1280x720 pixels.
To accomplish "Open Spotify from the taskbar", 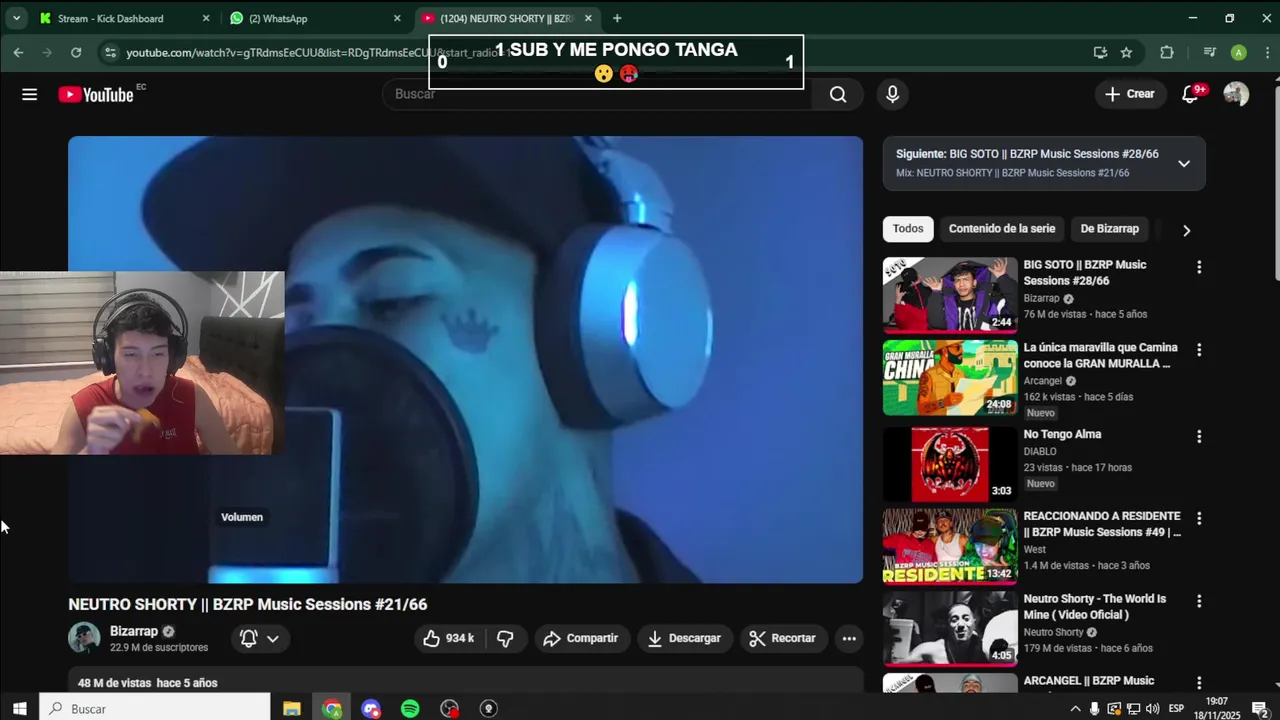I will (410, 708).
